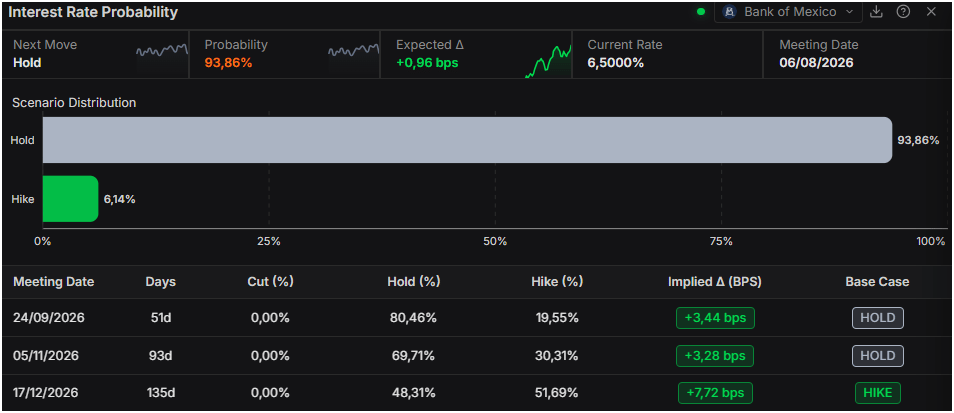Select the Hold scenario bar
Screen dimensions: 954x413
(x=467, y=140)
